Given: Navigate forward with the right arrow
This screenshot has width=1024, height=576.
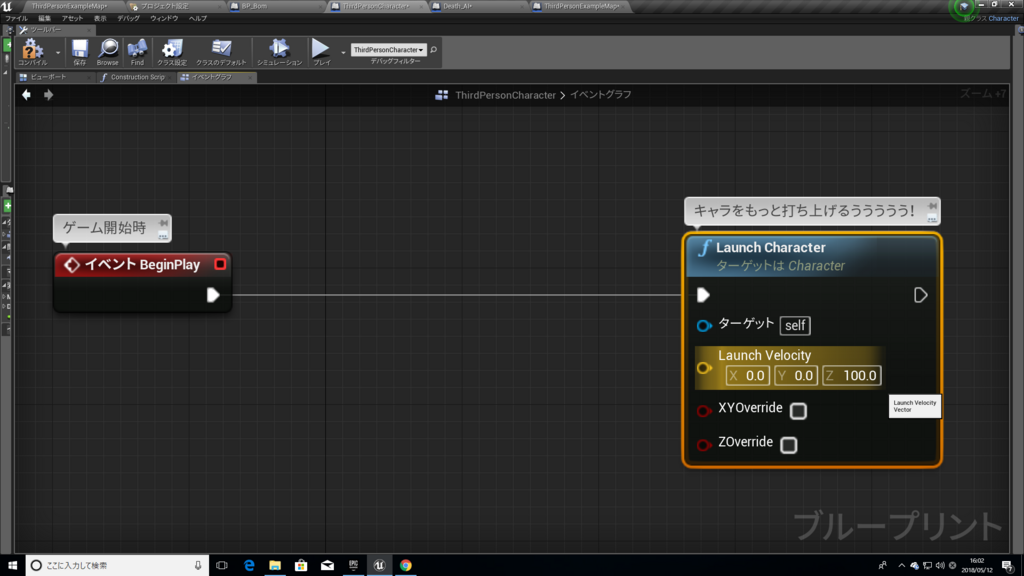Looking at the screenshot, I should (x=48, y=95).
